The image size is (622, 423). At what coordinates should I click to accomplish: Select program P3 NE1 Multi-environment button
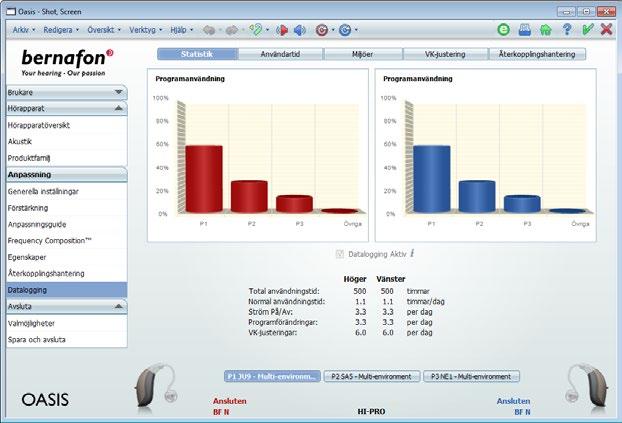point(471,376)
